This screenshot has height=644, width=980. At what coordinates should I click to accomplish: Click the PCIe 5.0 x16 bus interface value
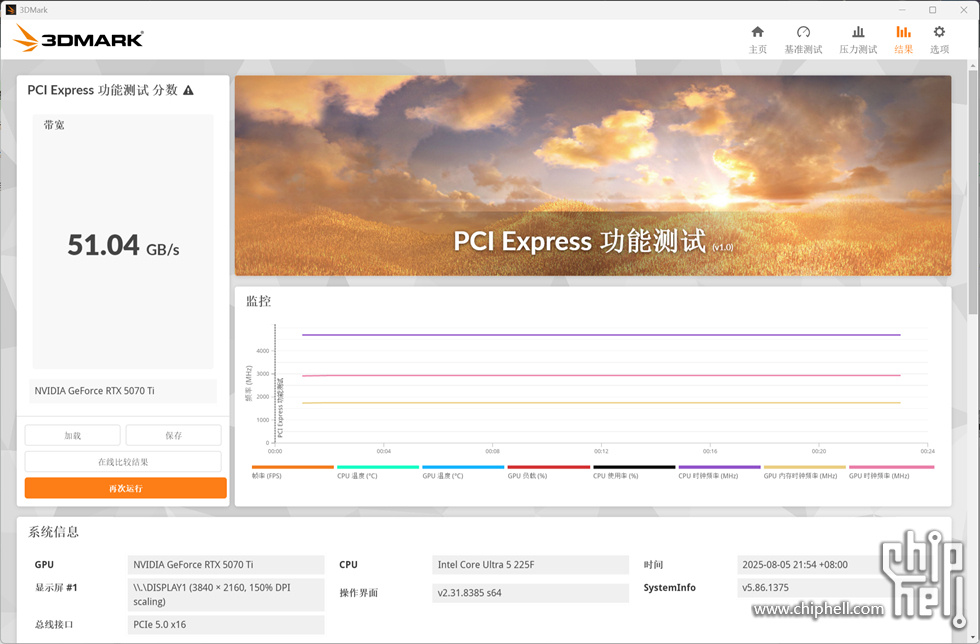[226, 625]
